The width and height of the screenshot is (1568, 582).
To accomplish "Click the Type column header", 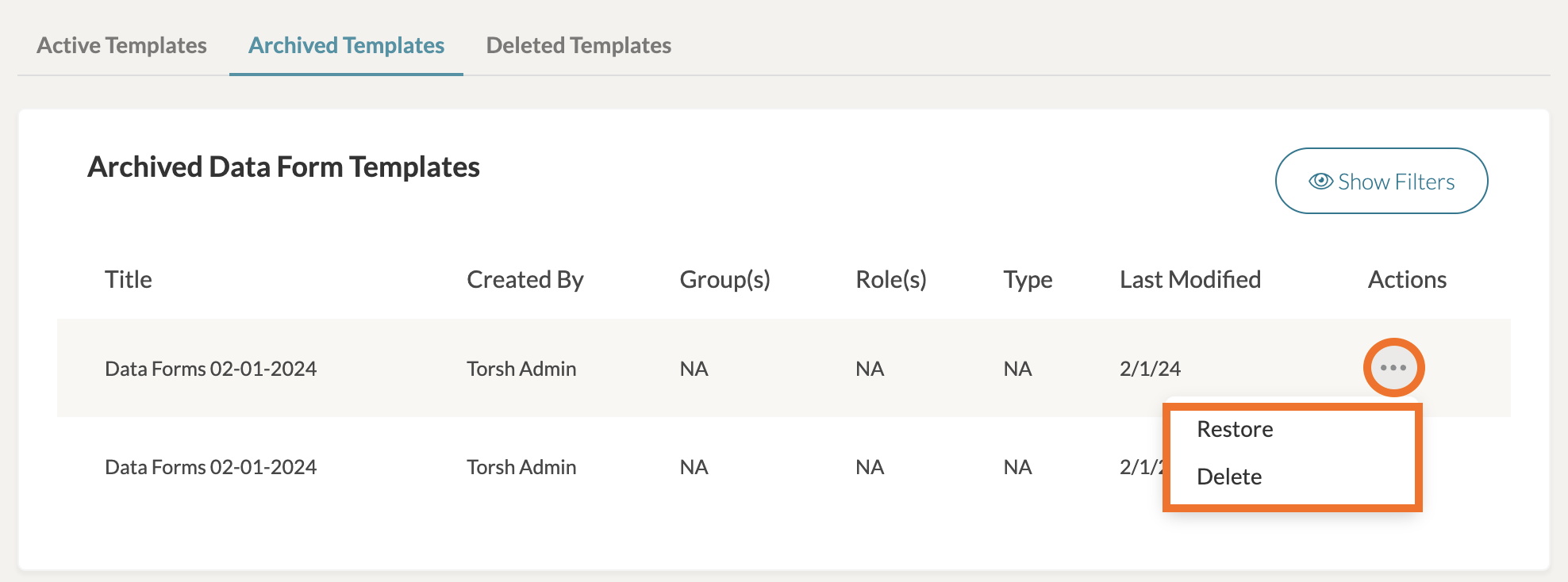I will pos(1028,280).
